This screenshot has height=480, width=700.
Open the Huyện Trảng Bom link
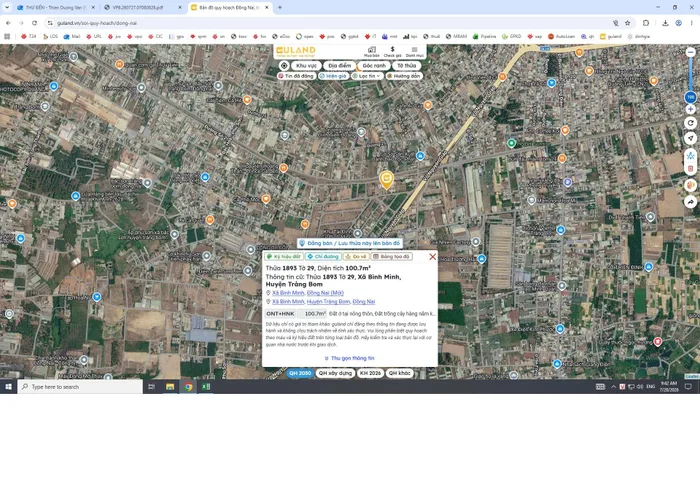click(x=328, y=302)
